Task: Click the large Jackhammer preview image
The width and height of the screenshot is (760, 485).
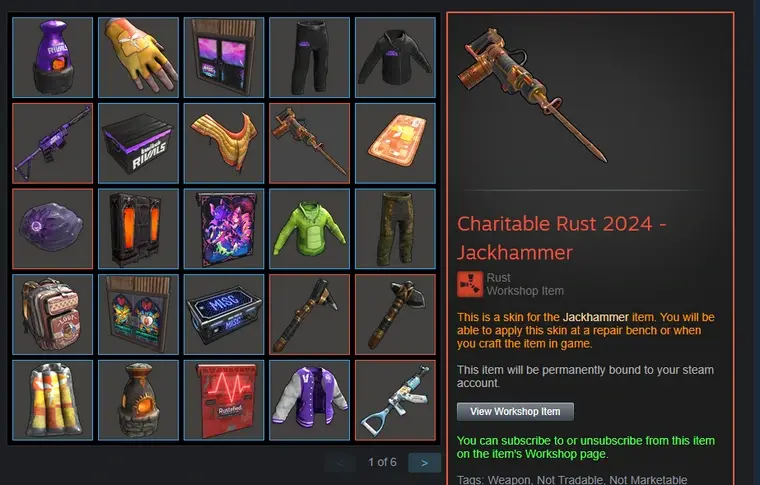Action: coord(533,94)
